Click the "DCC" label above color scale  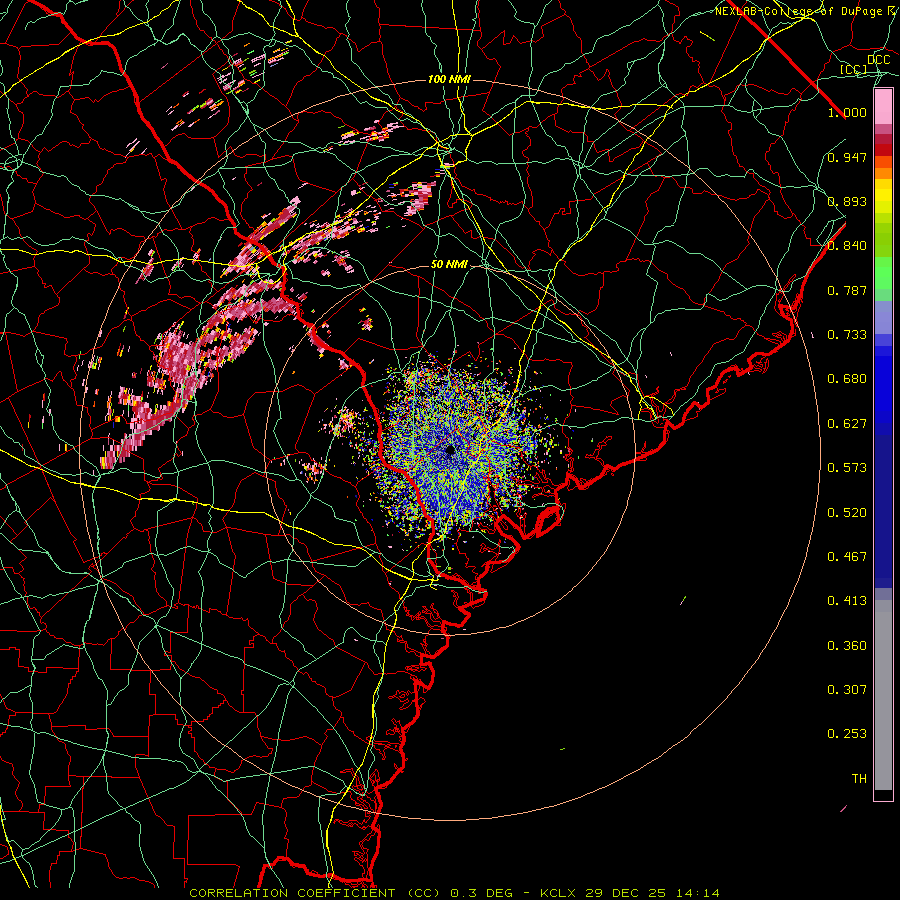(x=879, y=60)
